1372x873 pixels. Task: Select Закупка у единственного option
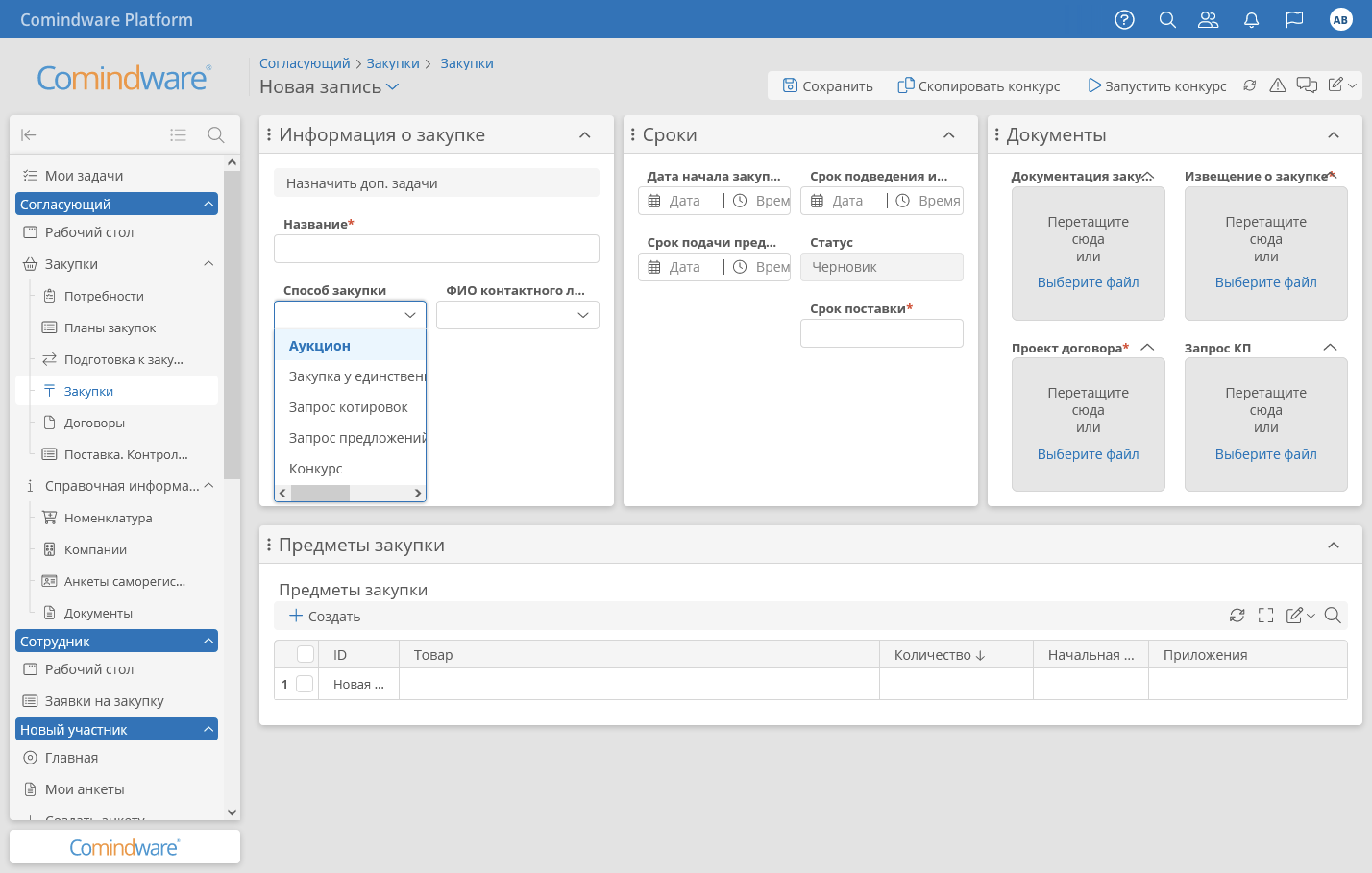[350, 376]
